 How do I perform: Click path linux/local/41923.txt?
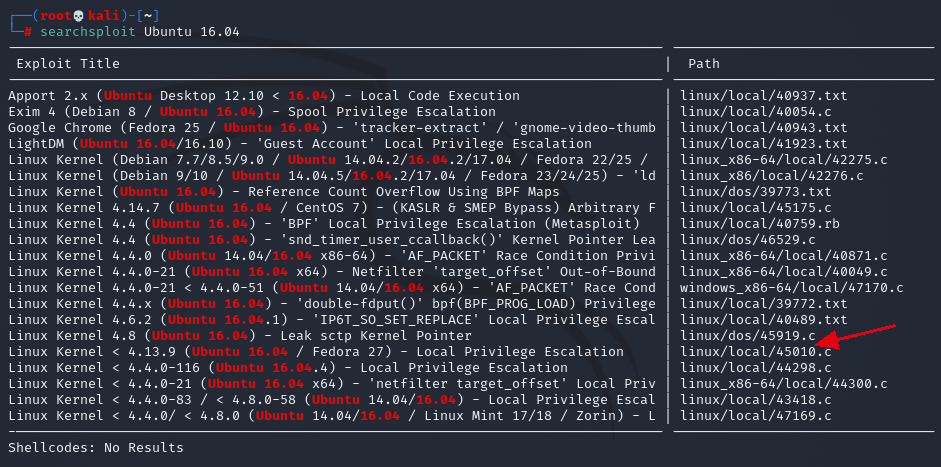[763, 144]
